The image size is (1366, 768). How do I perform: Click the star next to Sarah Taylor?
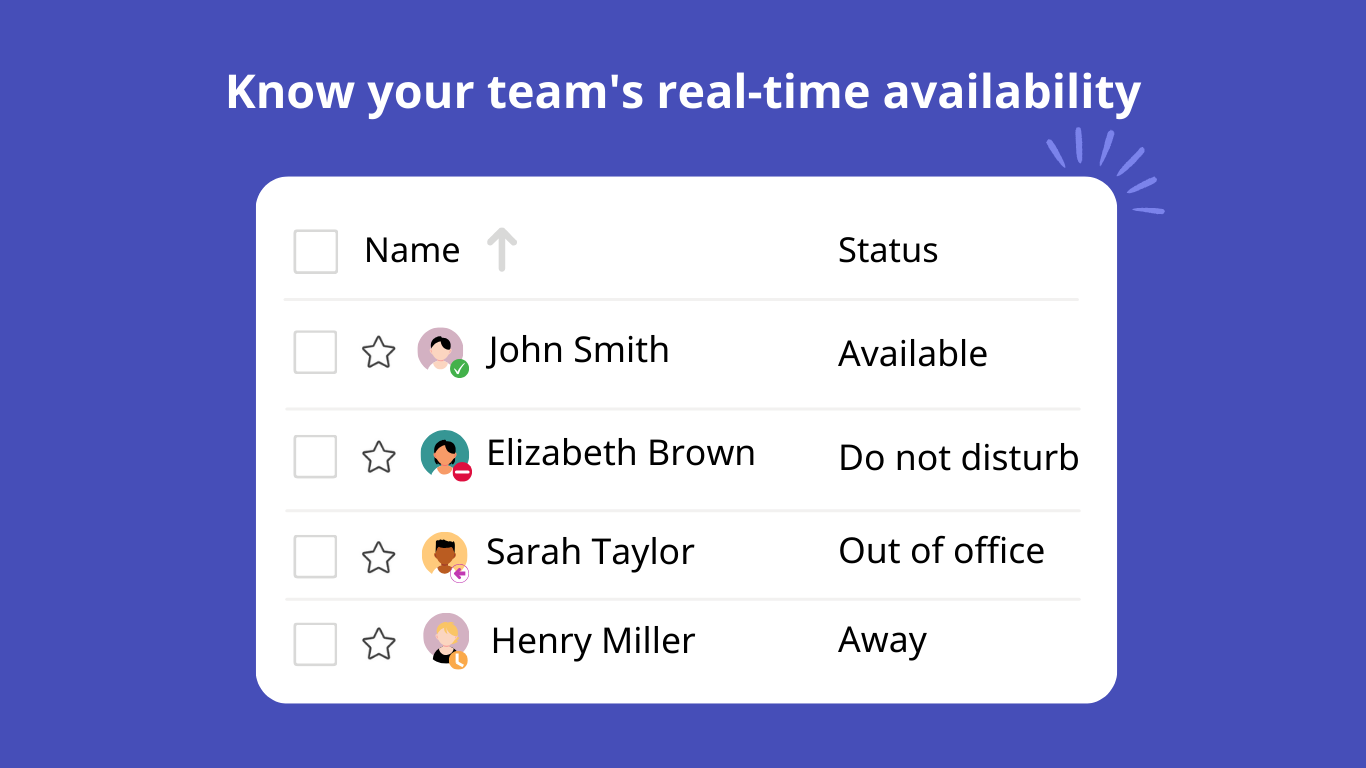[x=379, y=556]
